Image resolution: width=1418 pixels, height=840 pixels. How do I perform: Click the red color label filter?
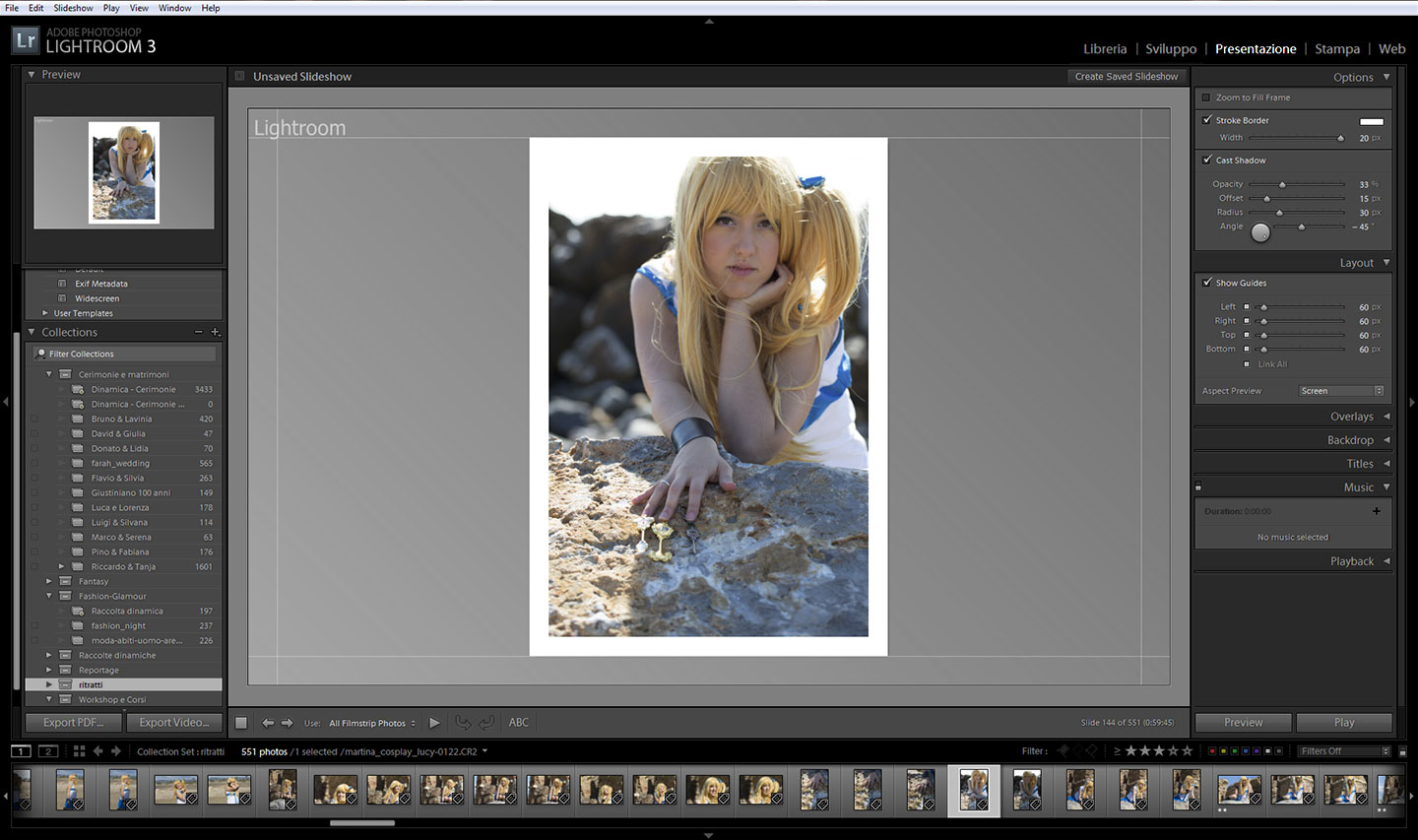point(1212,751)
